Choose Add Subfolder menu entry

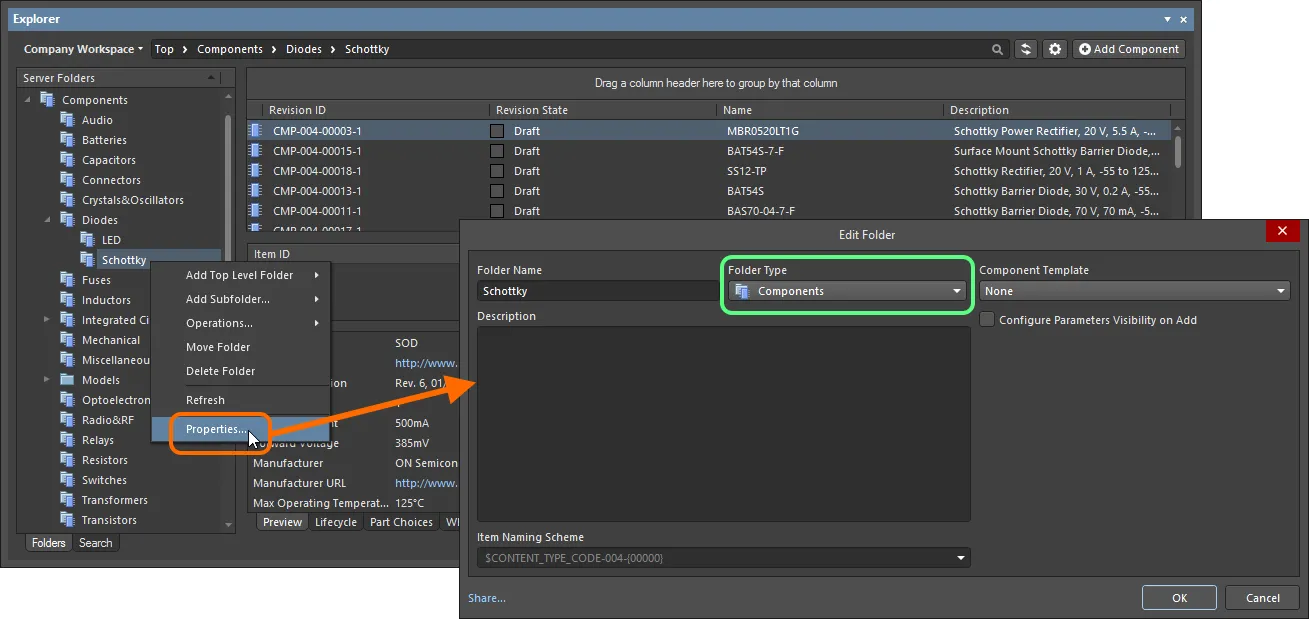pyautogui.click(x=240, y=299)
